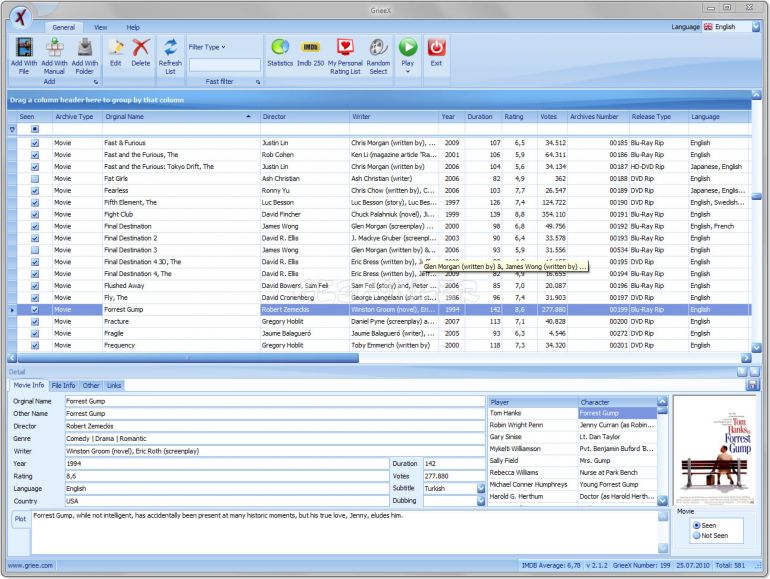Click the horizontal scroll left arrow of the grid
Image resolution: width=770 pixels, height=579 pixels.
point(13,358)
